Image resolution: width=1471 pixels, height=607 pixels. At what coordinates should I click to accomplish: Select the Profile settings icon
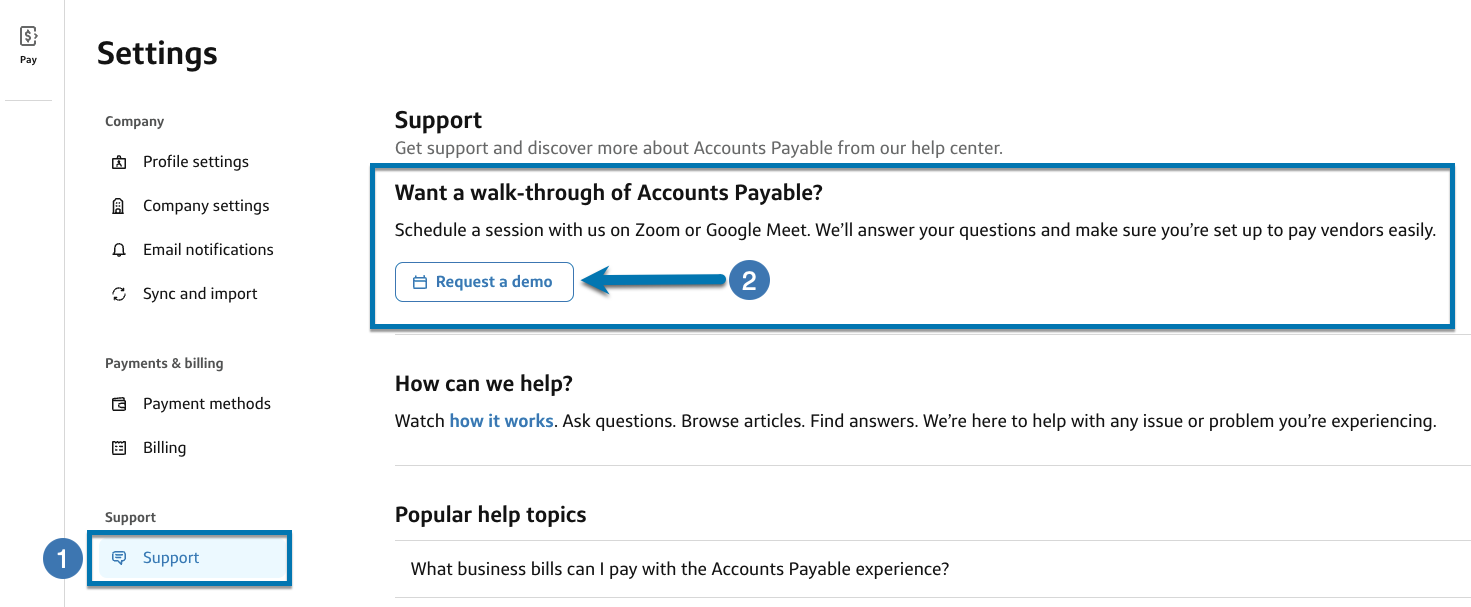click(120, 161)
